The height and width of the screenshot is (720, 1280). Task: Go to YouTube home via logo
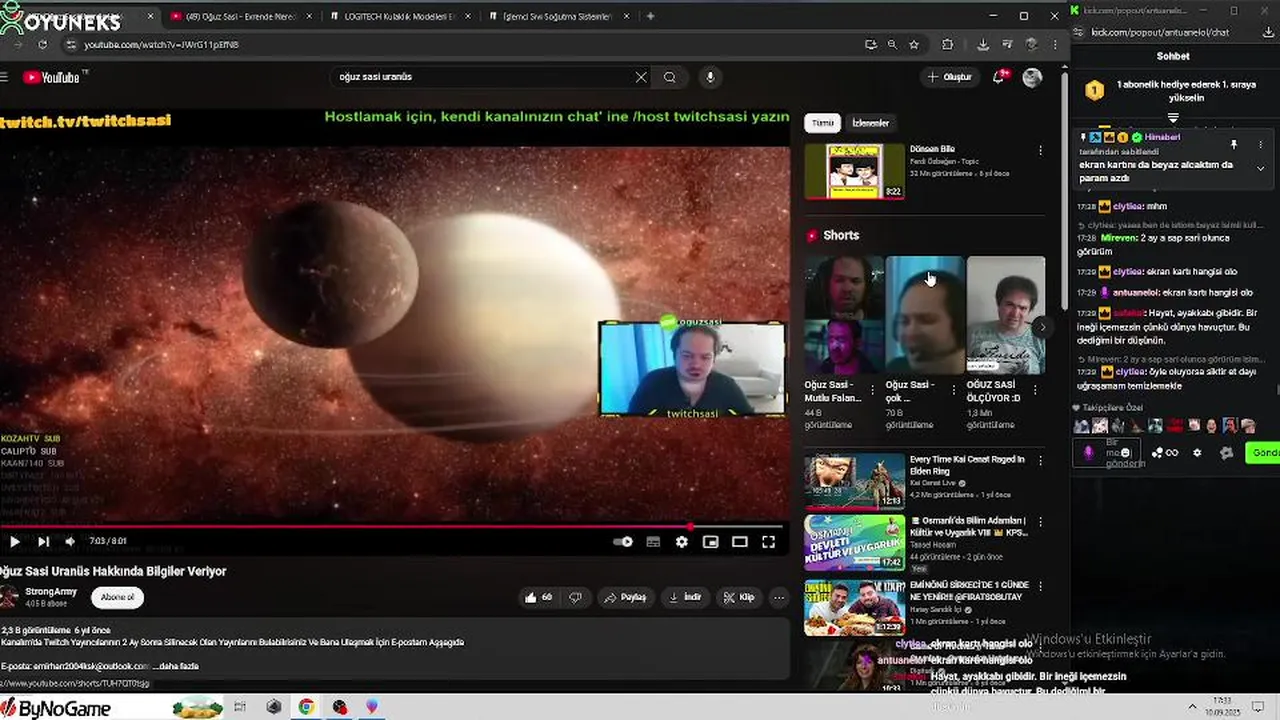pos(52,77)
